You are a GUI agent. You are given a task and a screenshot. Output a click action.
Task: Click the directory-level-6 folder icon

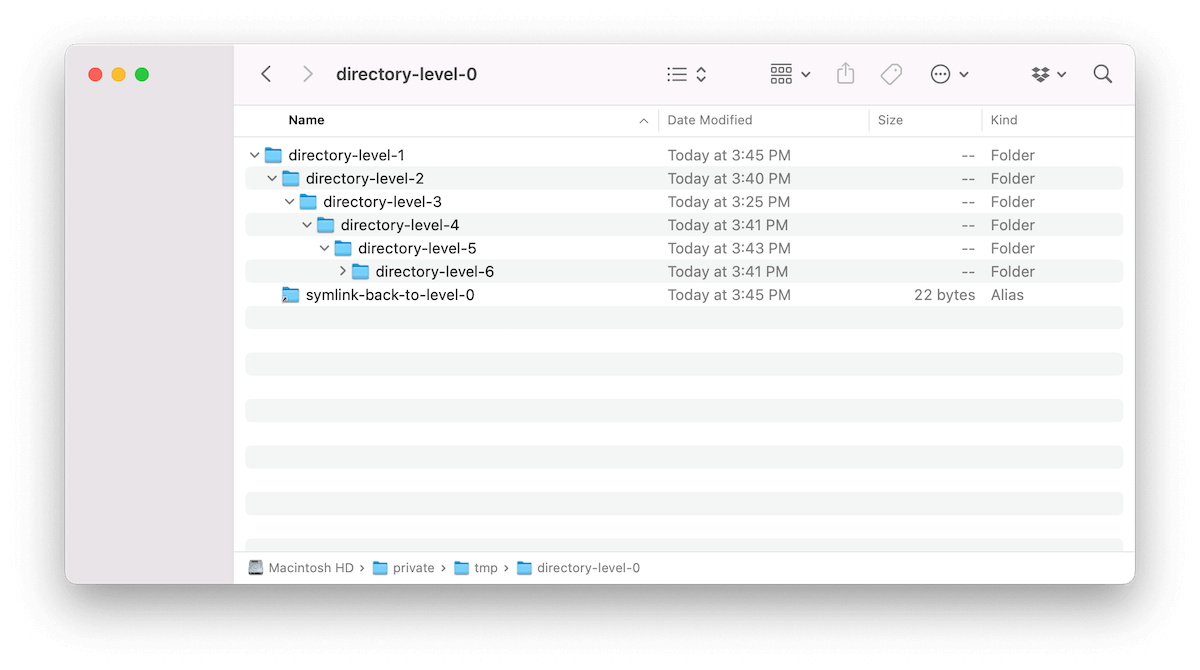pyautogui.click(x=361, y=271)
